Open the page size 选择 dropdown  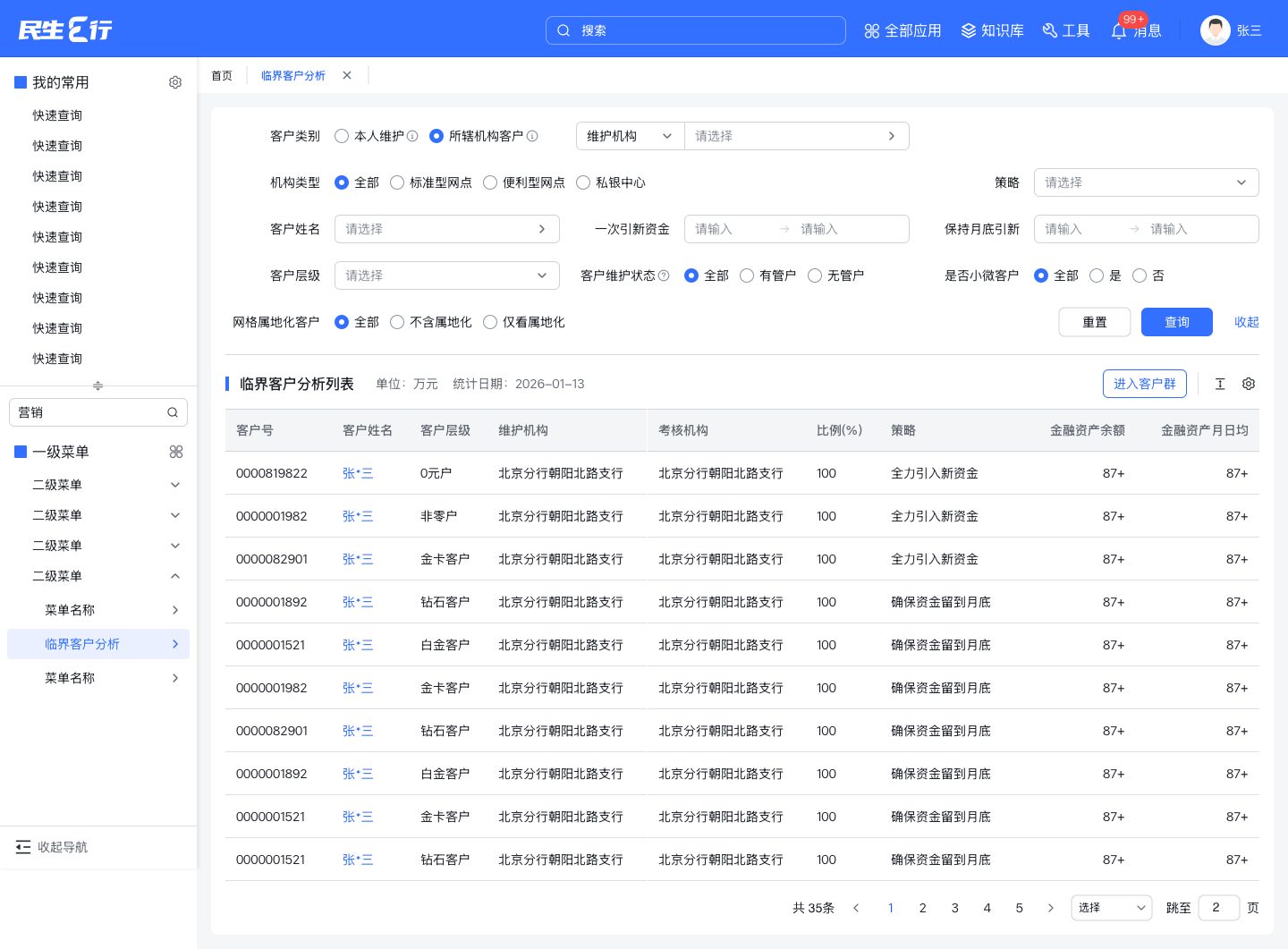pyautogui.click(x=1112, y=908)
